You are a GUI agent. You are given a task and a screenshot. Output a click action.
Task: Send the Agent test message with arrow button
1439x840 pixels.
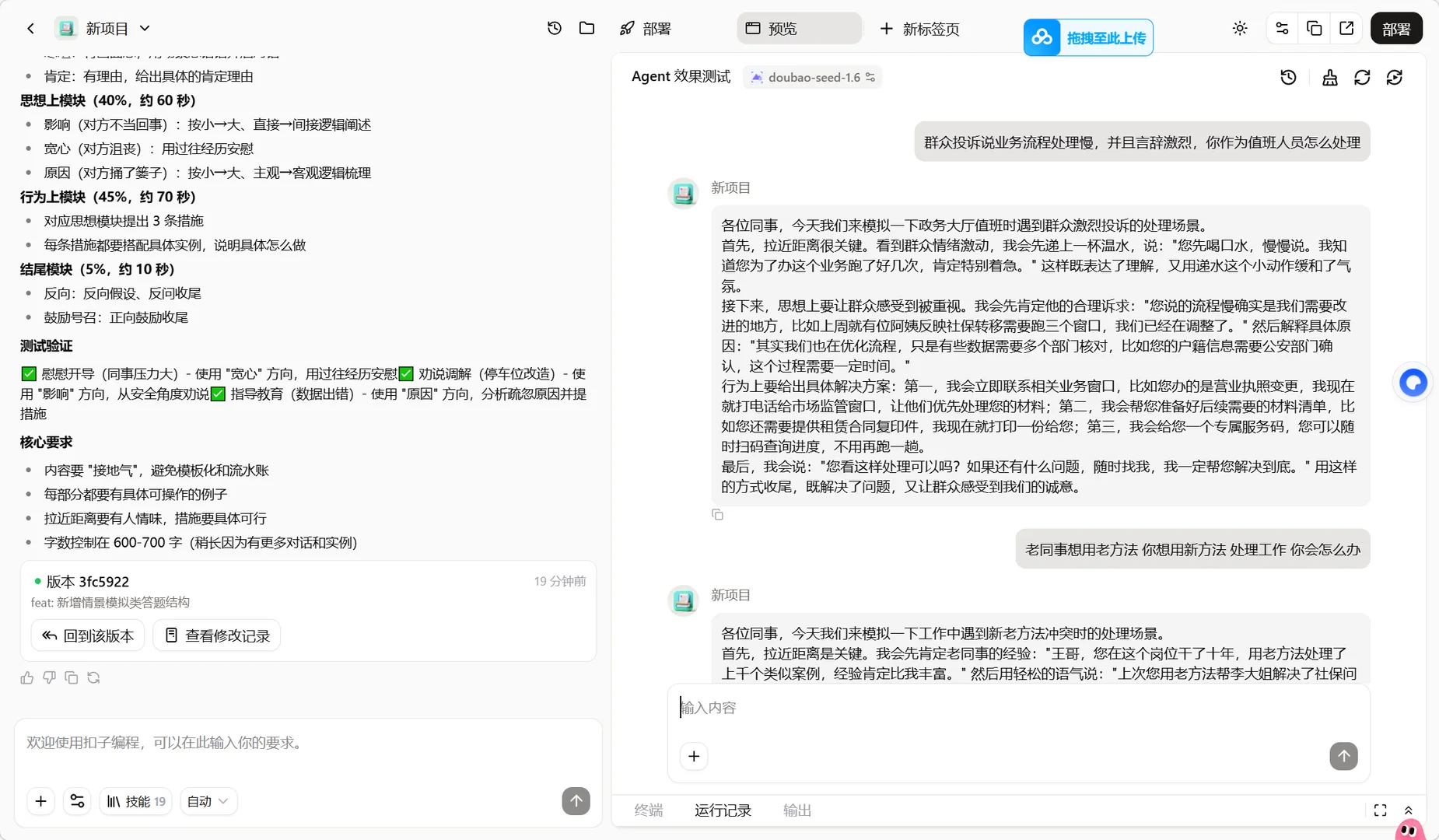click(x=1343, y=756)
